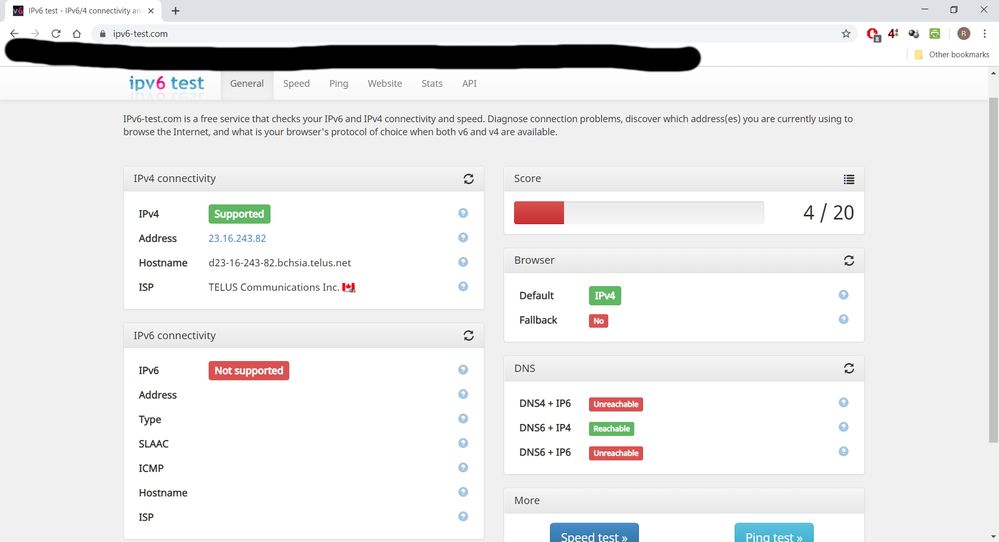Viewport: 999px width, 542px height.
Task: Refresh the IPv4 connectivity panel
Action: [468, 179]
